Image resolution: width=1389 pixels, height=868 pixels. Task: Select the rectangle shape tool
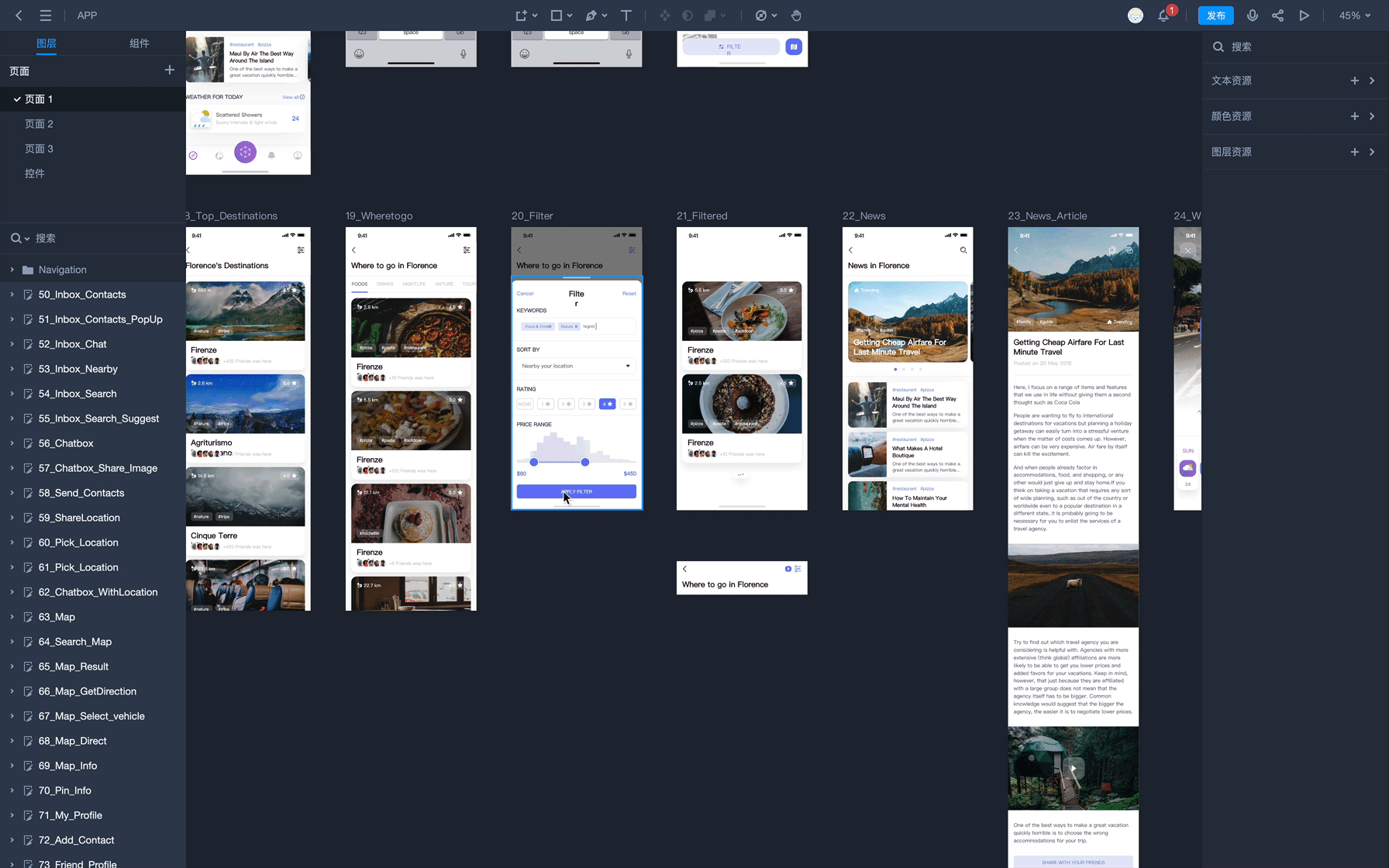click(x=557, y=15)
